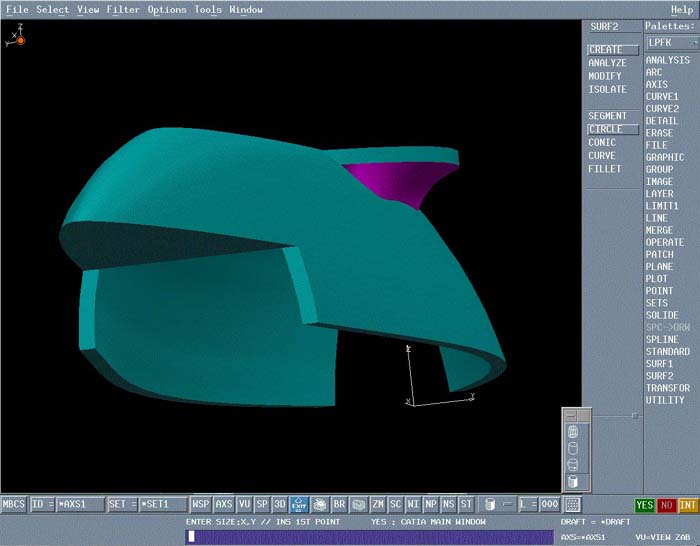Open the keypad grid icon beside L field
700x546 pixels.
click(572, 505)
